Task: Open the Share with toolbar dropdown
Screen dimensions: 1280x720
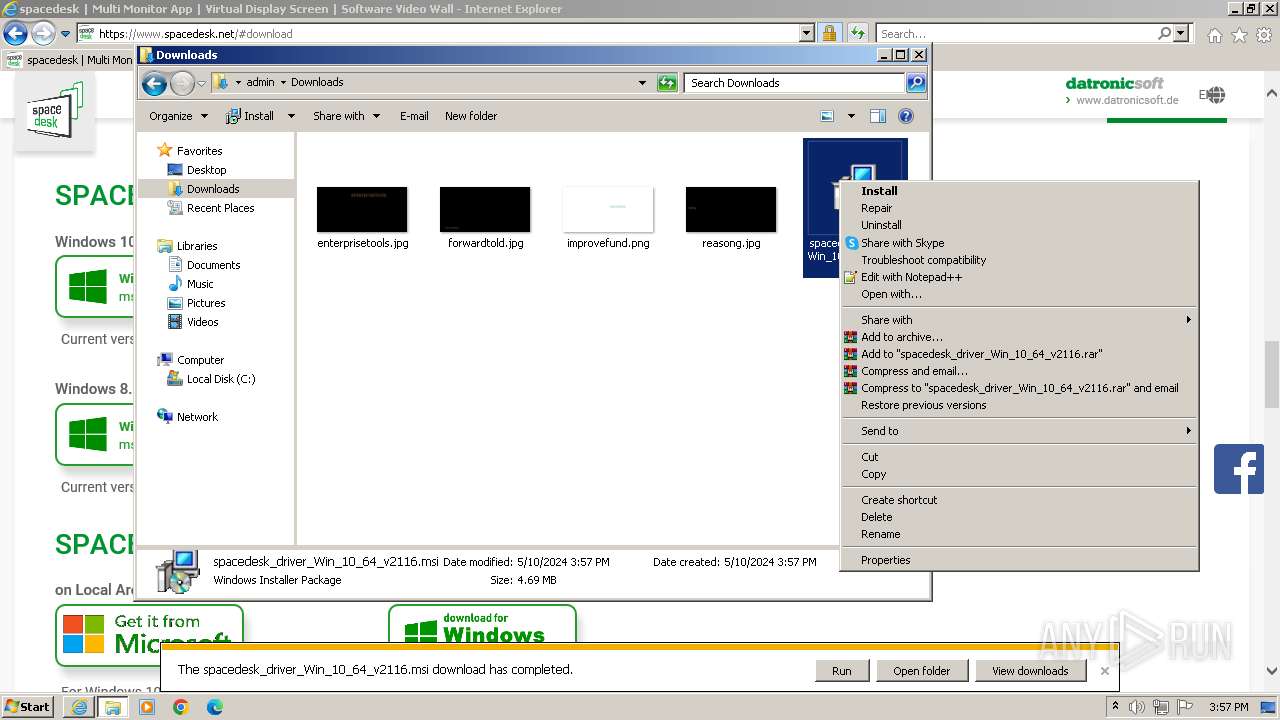Action: click(x=346, y=116)
